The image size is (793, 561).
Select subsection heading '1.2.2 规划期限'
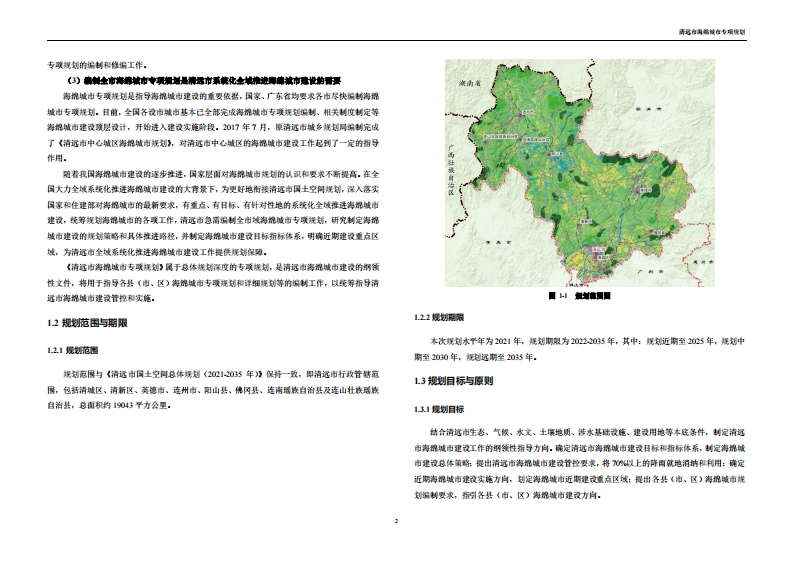point(439,317)
